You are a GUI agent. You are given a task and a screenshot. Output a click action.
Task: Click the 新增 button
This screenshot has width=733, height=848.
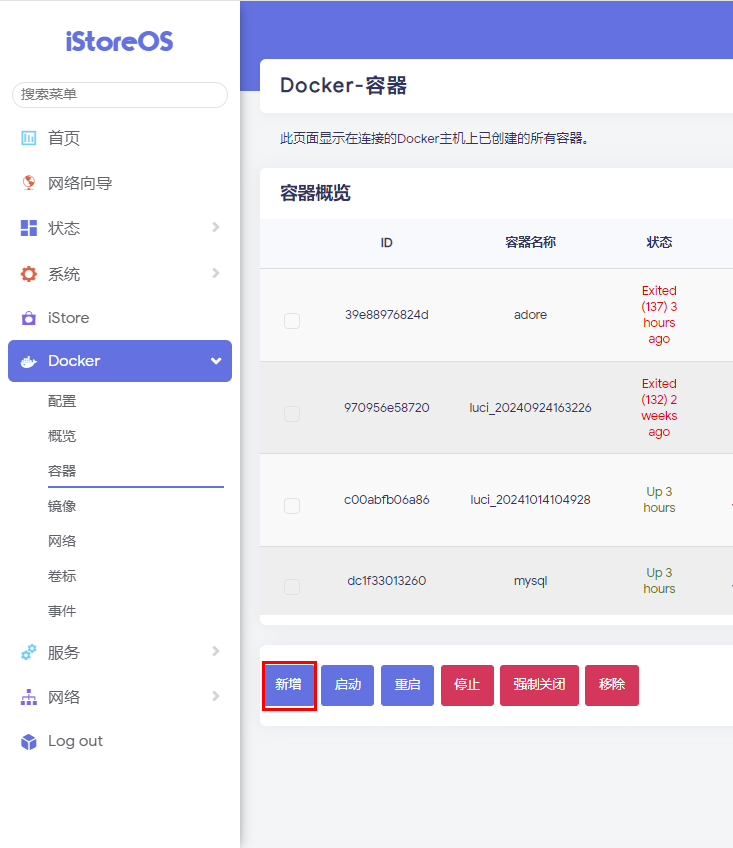click(289, 685)
